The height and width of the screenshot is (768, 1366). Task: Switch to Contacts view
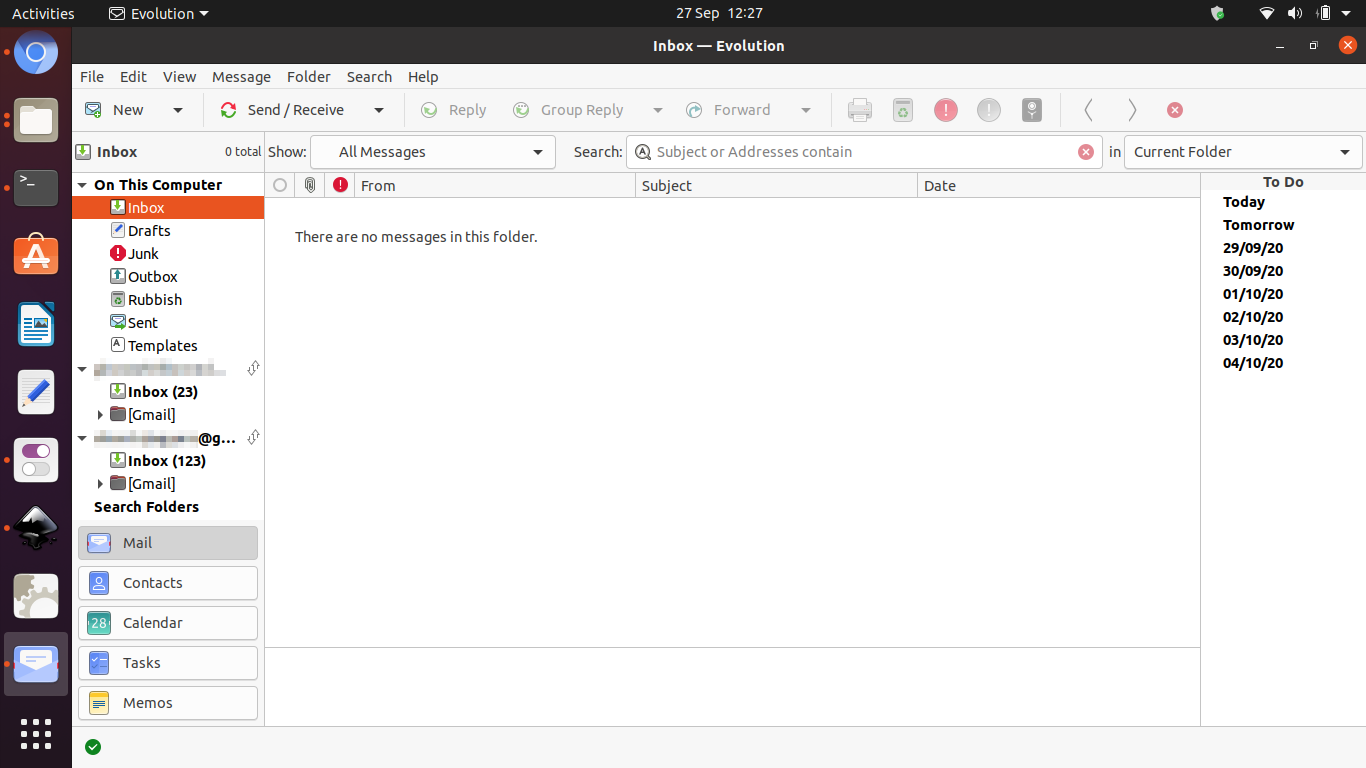click(168, 583)
